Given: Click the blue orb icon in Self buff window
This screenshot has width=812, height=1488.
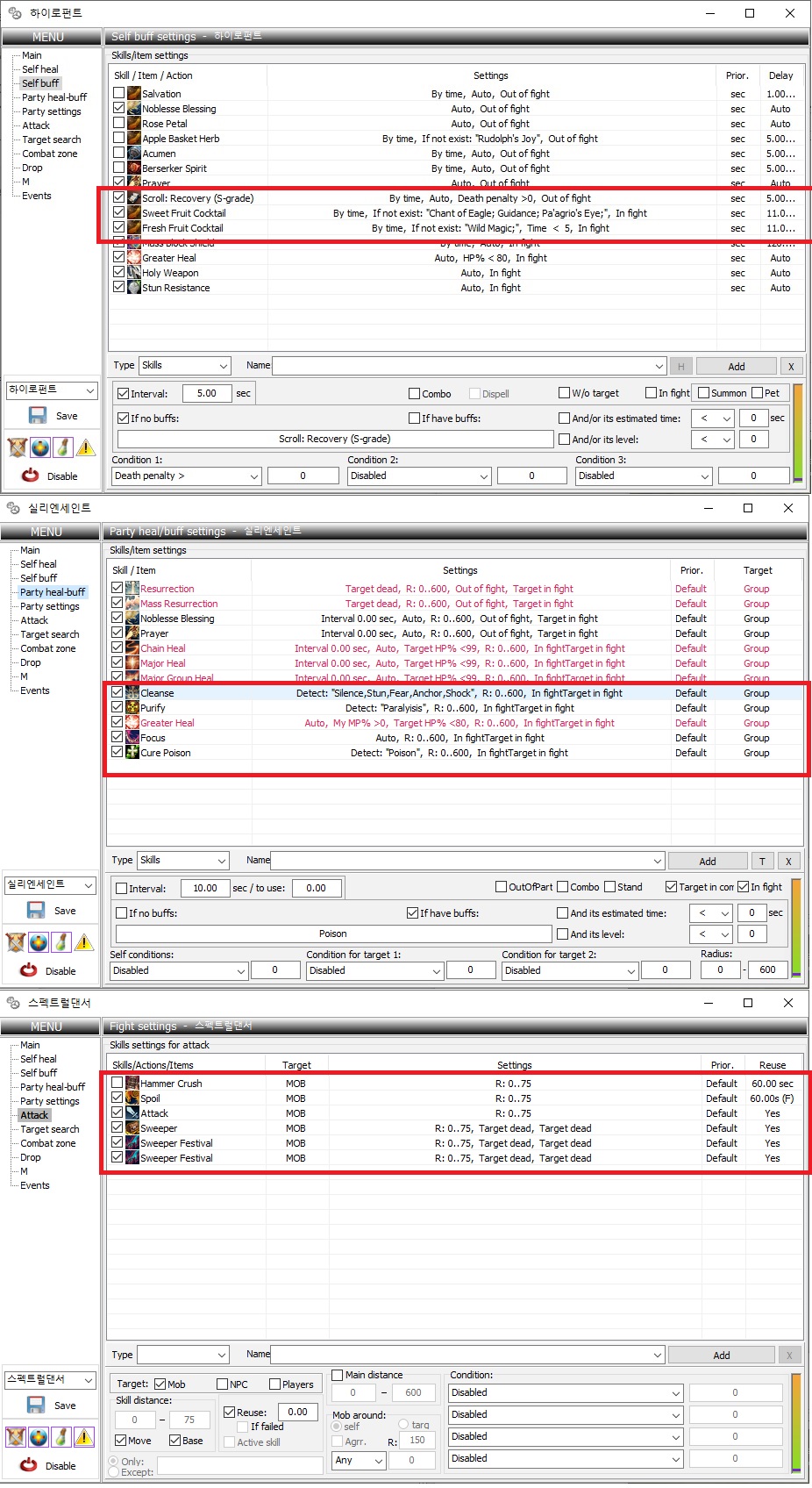Looking at the screenshot, I should click(x=40, y=447).
